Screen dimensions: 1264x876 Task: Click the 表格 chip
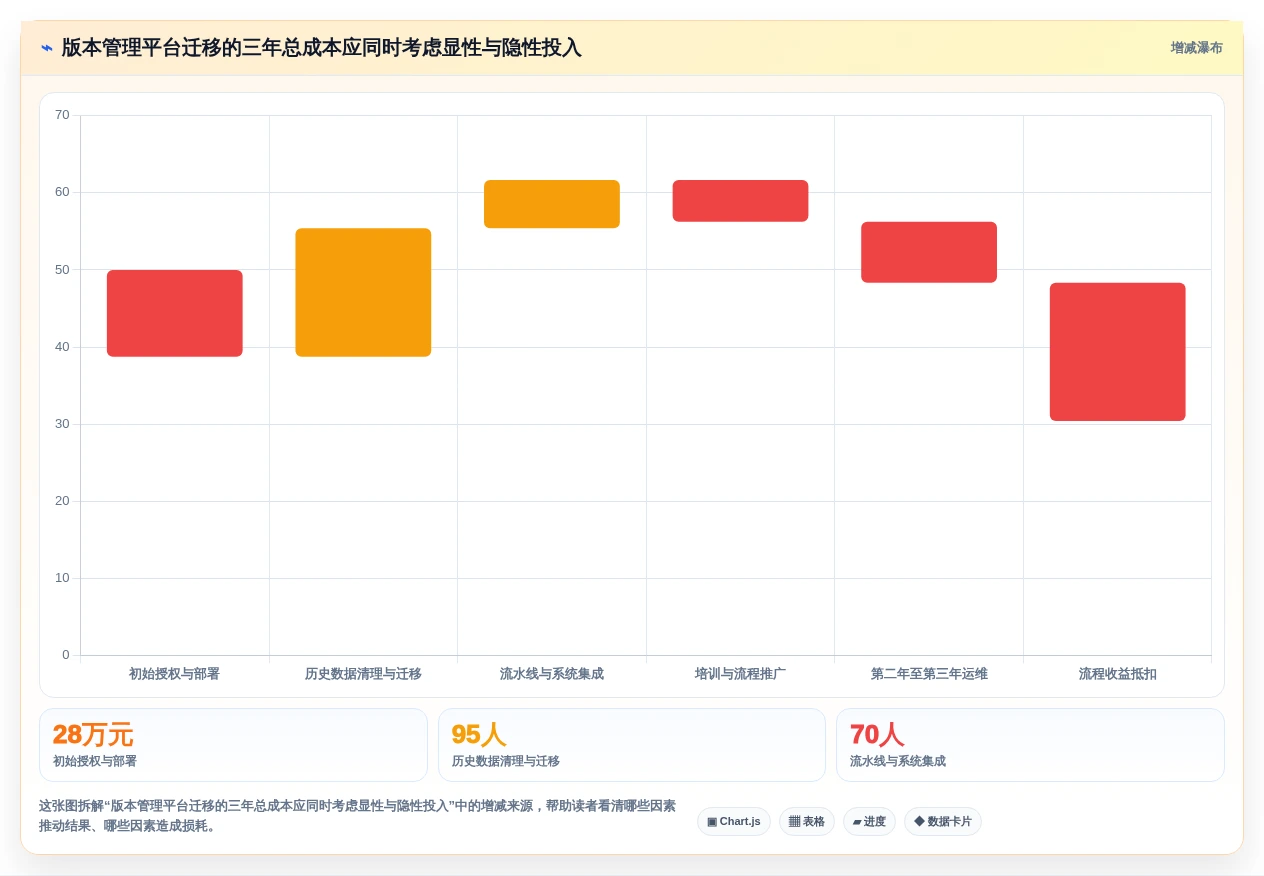pos(807,822)
